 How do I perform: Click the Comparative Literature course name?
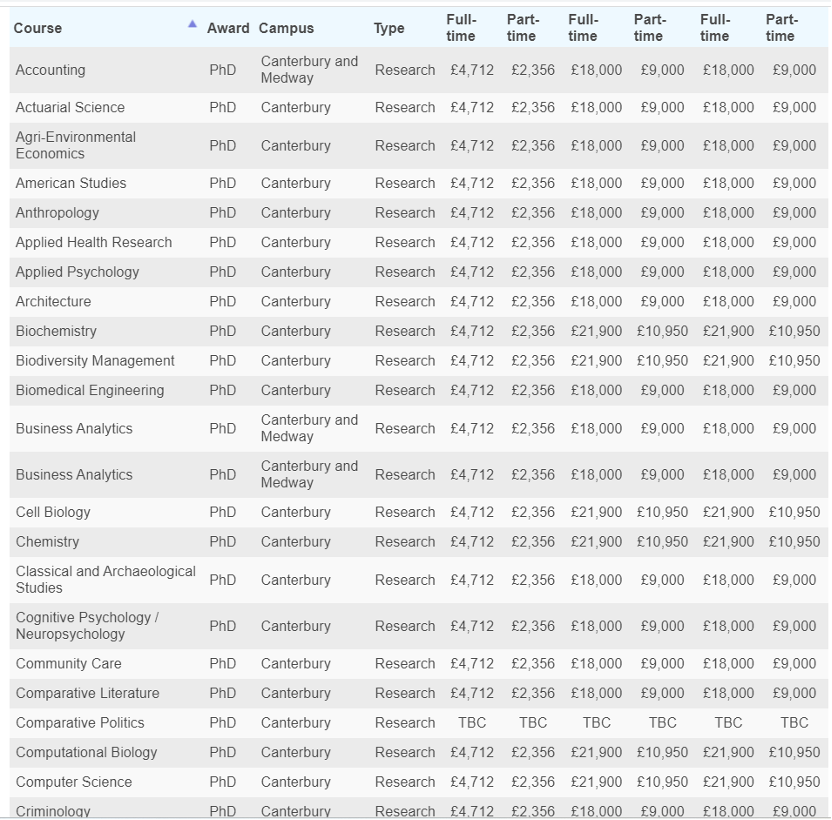(88, 693)
